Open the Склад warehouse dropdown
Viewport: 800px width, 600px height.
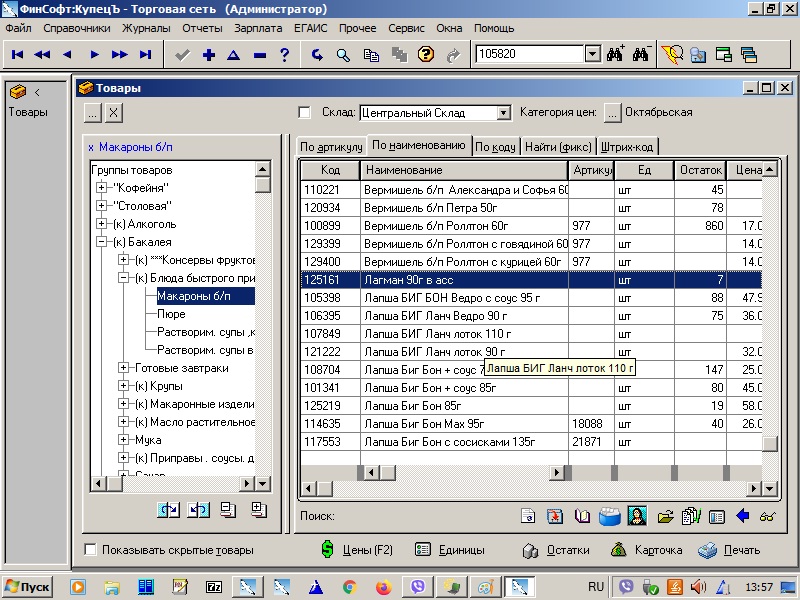503,113
